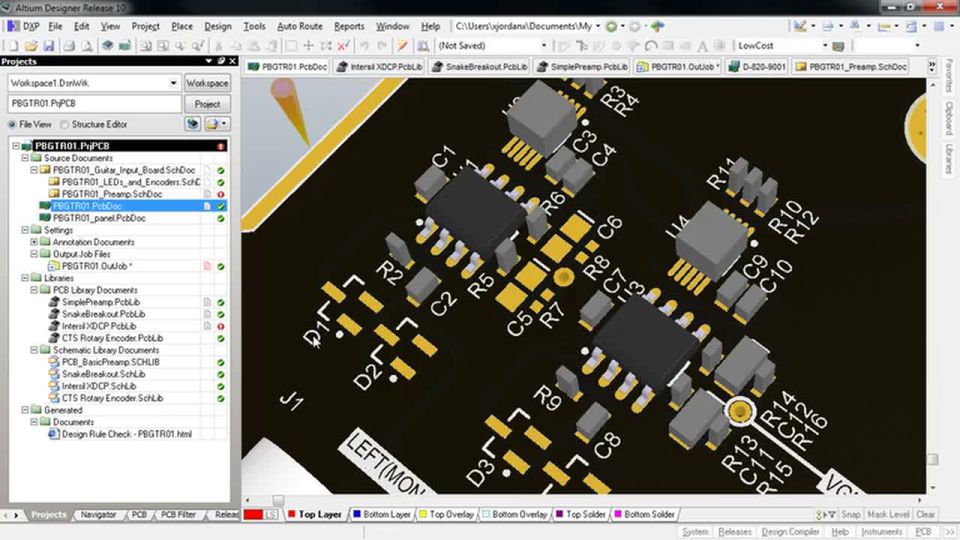Select PBGTR01_Preamp.SchDoc in the project tree
This screenshot has width=960, height=540.
pyautogui.click(x=112, y=194)
